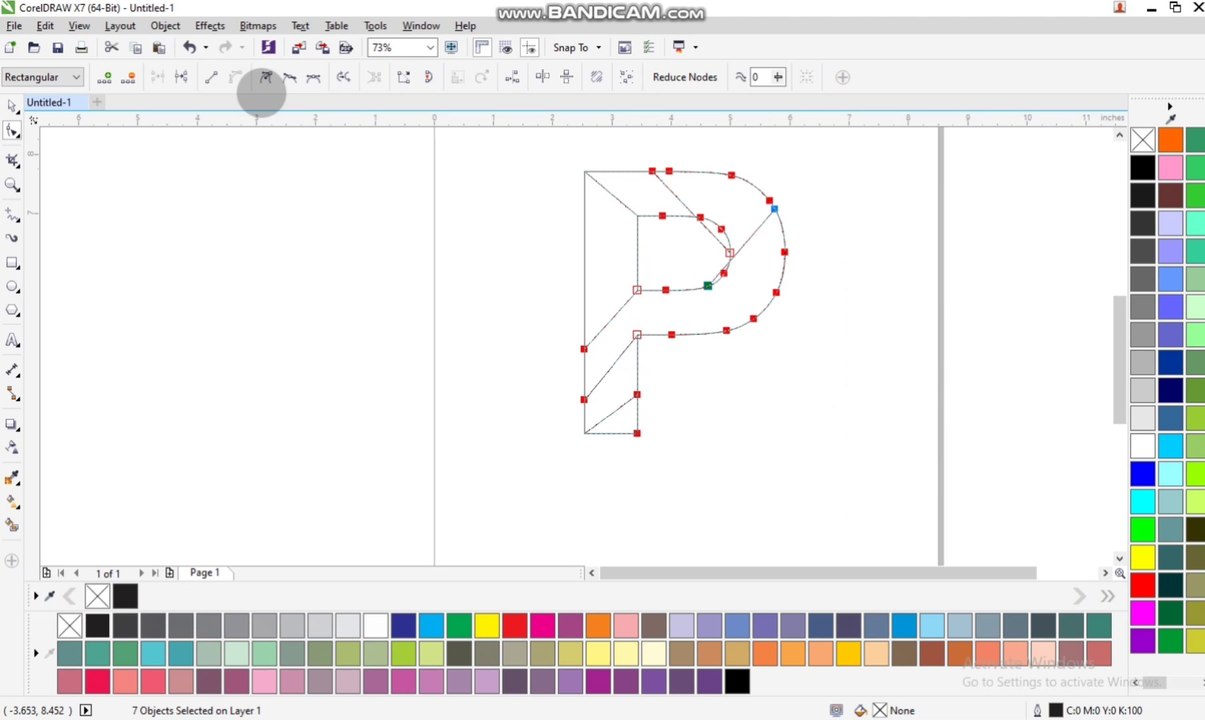Pick the orange swatch in right palette
Screen dimensions: 1205x720
pyautogui.click(x=1171, y=140)
